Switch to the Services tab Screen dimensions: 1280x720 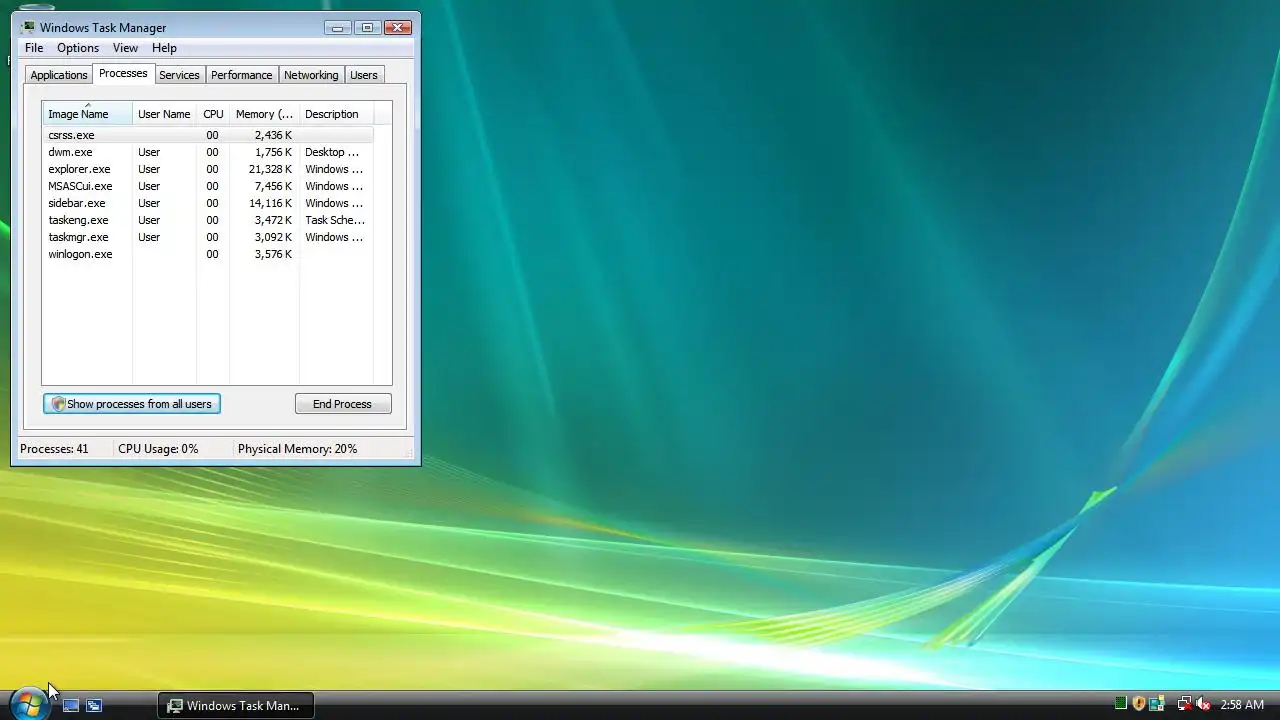(179, 75)
